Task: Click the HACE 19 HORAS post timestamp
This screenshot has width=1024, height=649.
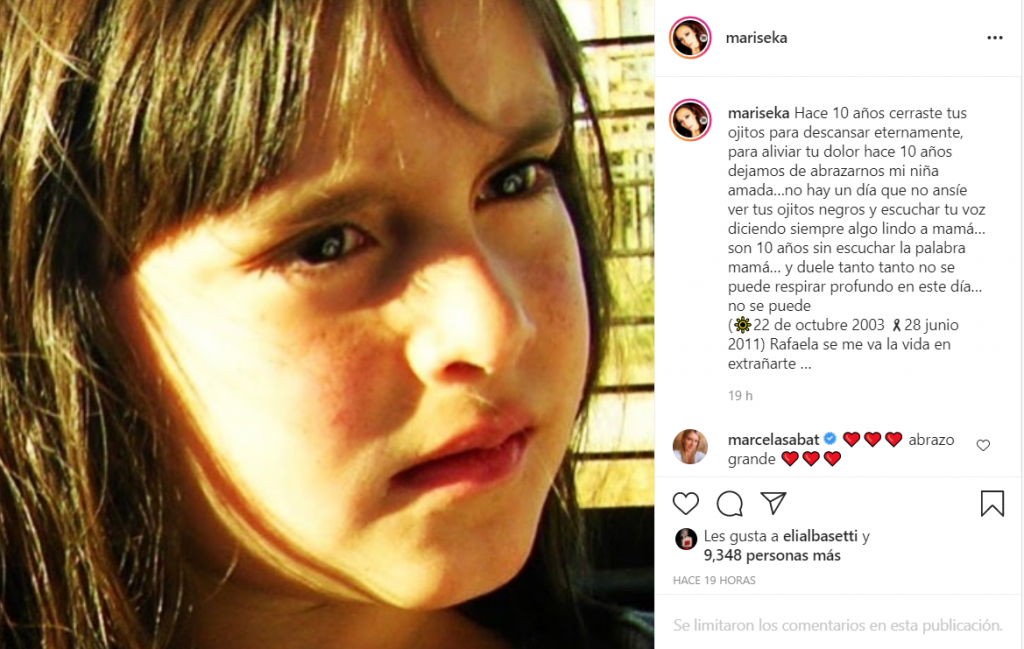Action: click(714, 580)
